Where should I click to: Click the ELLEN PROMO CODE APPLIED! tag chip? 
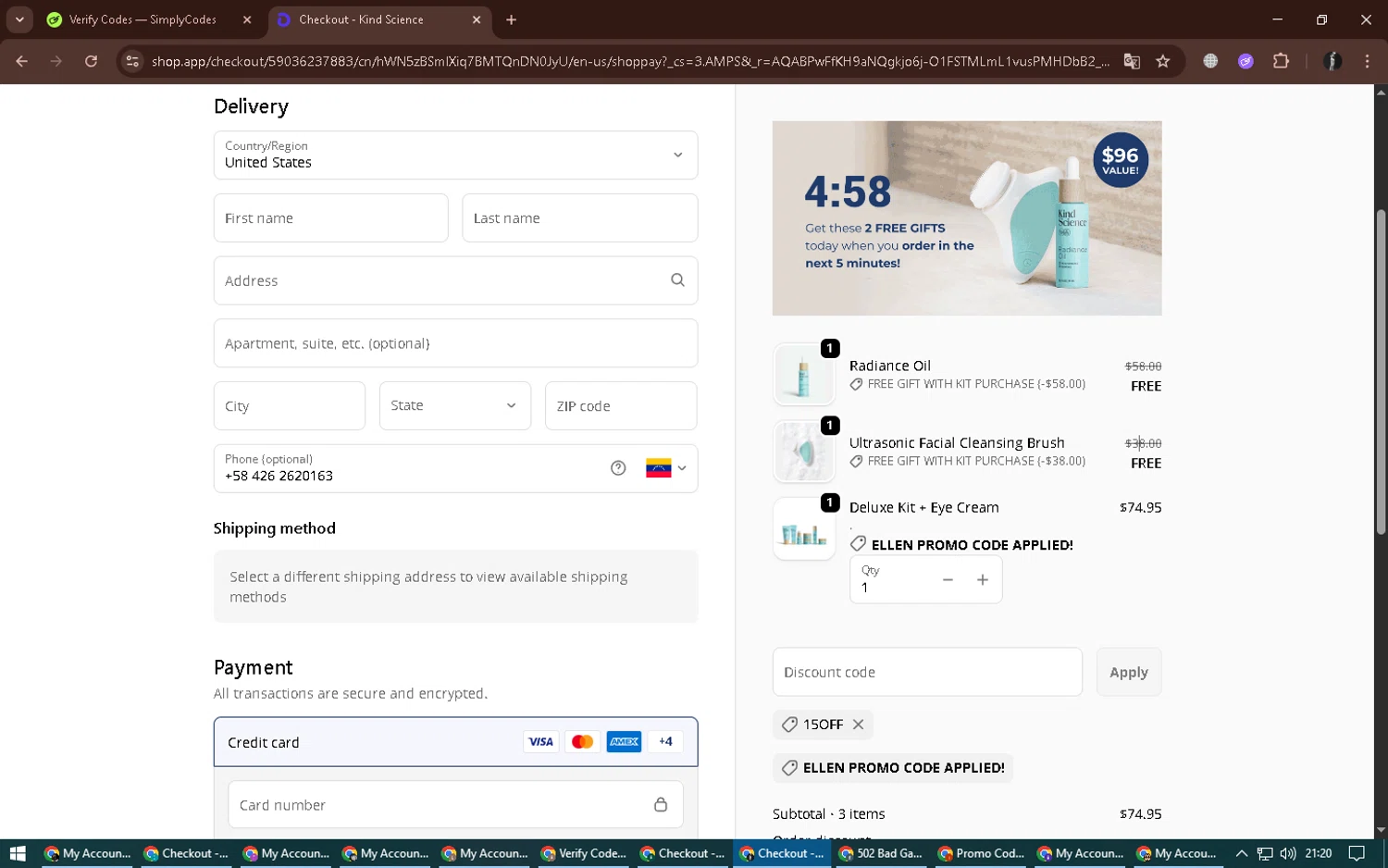point(893,767)
